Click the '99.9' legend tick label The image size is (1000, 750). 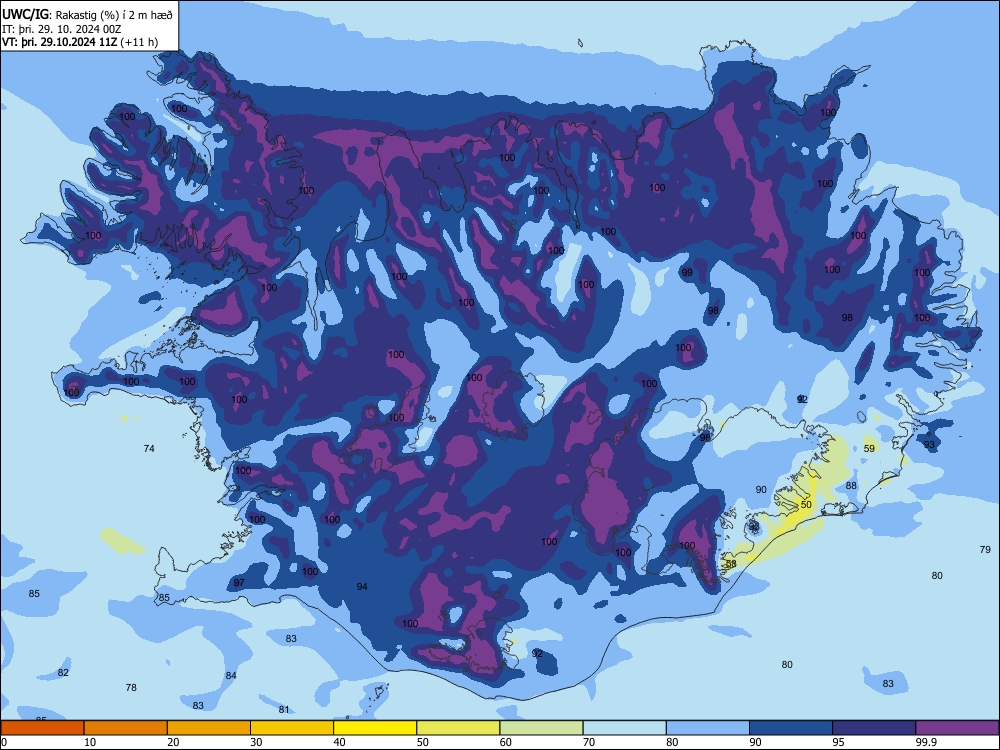pos(925,742)
